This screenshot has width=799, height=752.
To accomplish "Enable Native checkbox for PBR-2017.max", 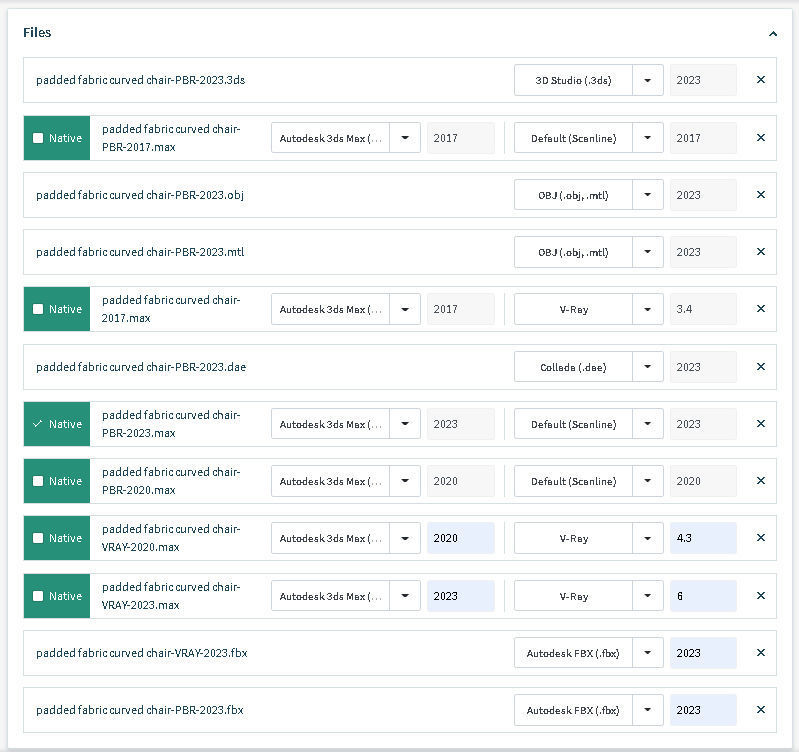I will click(38, 138).
